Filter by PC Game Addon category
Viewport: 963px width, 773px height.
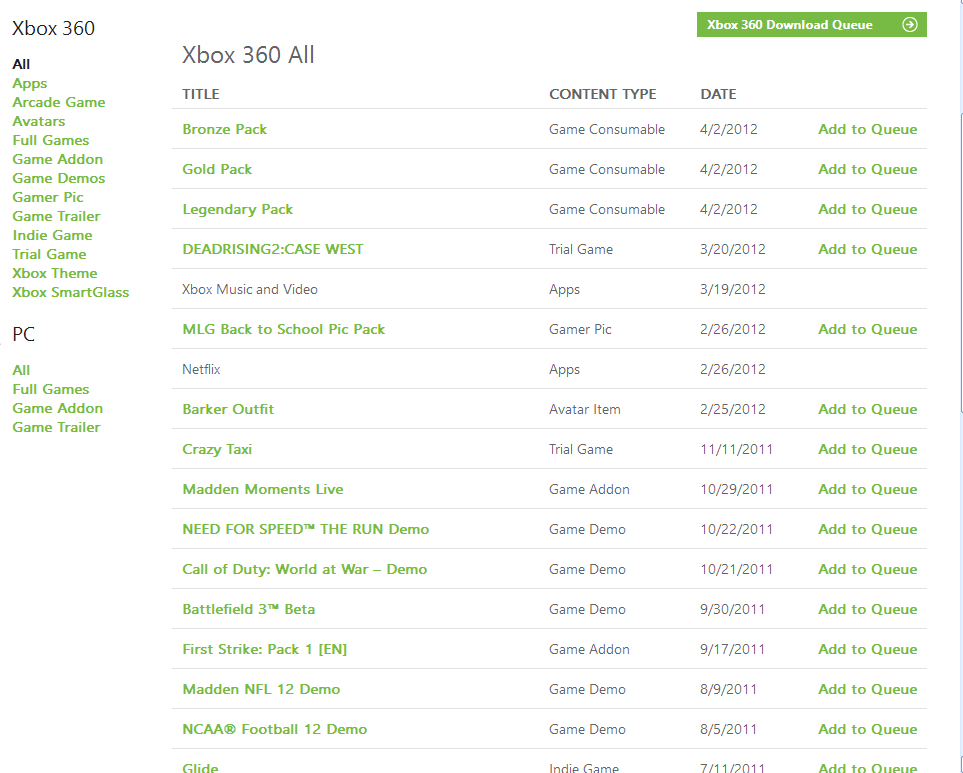coord(58,408)
